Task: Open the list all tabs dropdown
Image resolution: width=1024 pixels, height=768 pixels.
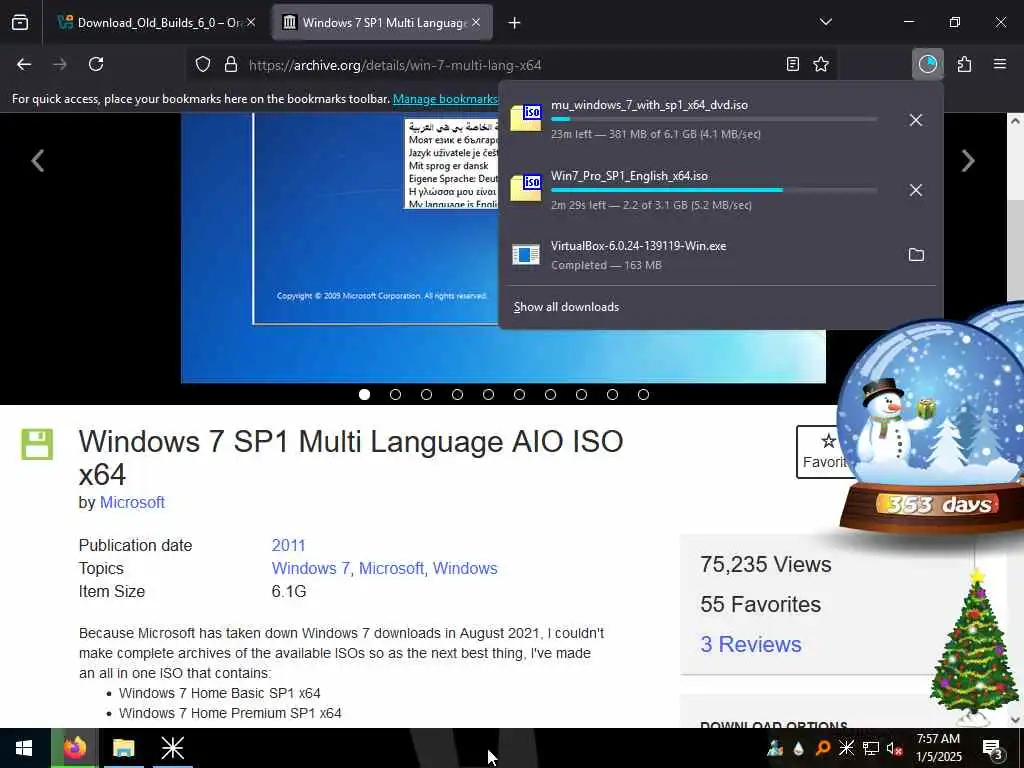Action: click(x=825, y=22)
